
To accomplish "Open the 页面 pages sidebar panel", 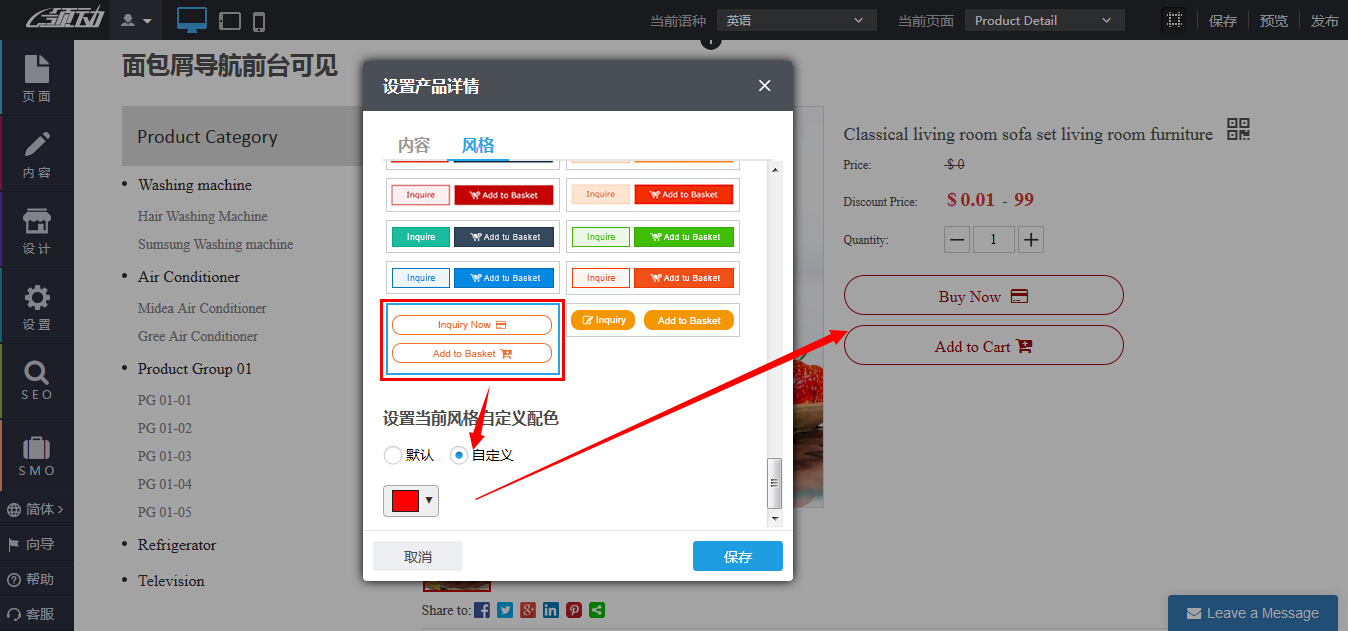I will 37,78.
